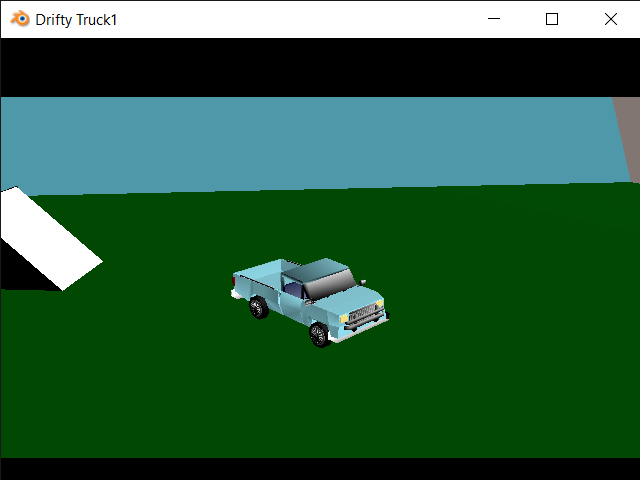
Task: Click the green ground right of the truck
Action: pos(500,300)
